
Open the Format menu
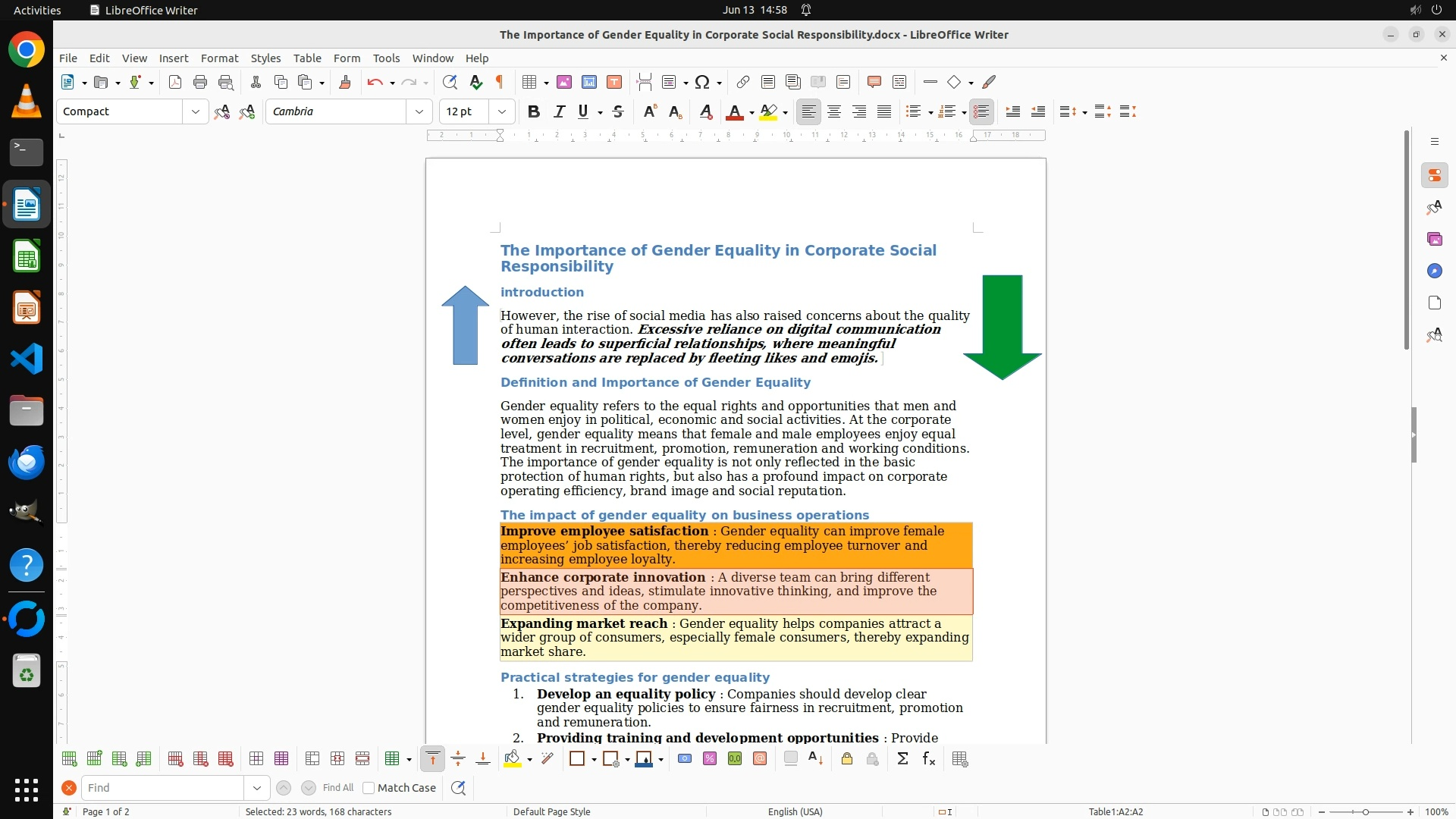[219, 58]
